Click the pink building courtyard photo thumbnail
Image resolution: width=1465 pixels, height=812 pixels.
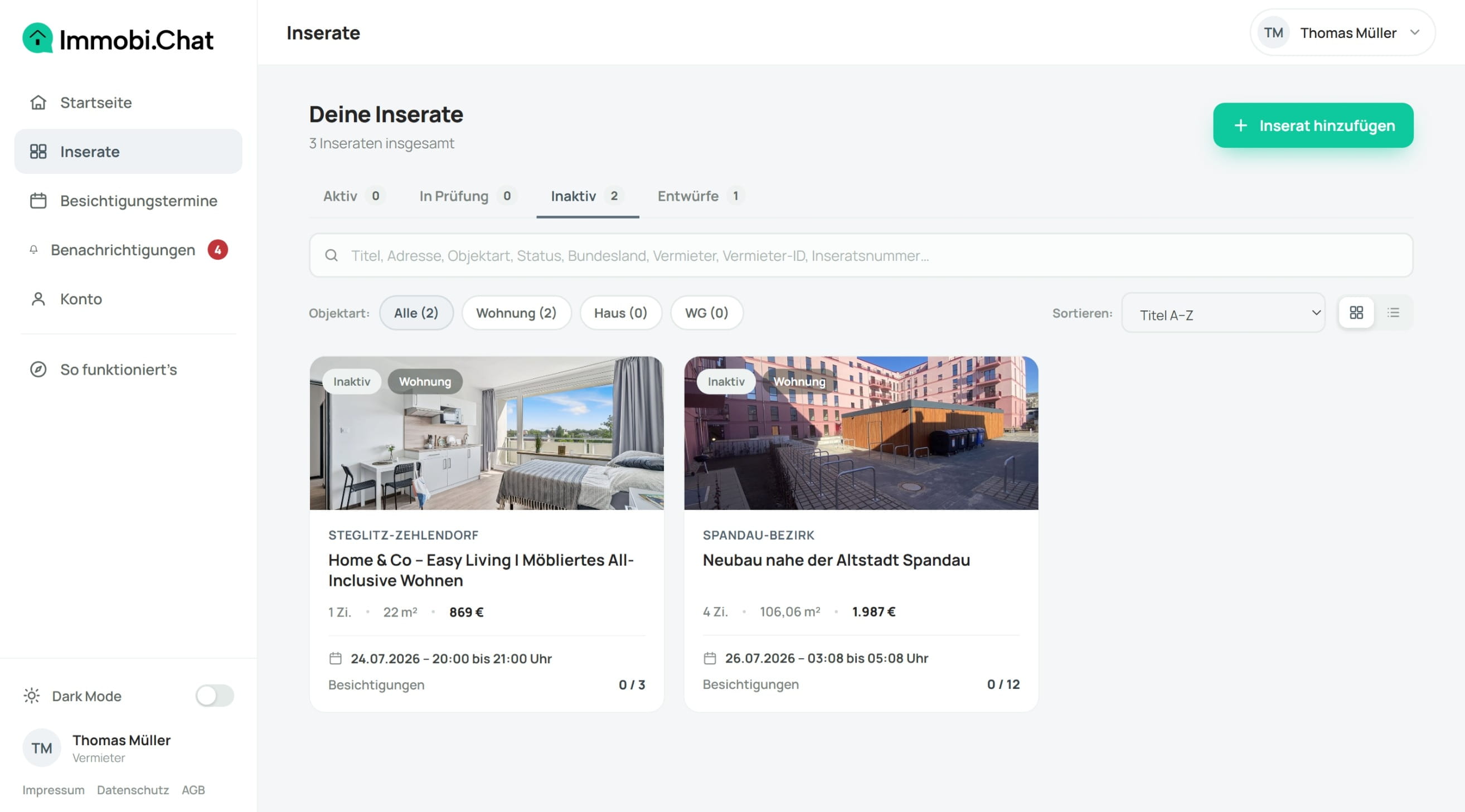point(861,432)
